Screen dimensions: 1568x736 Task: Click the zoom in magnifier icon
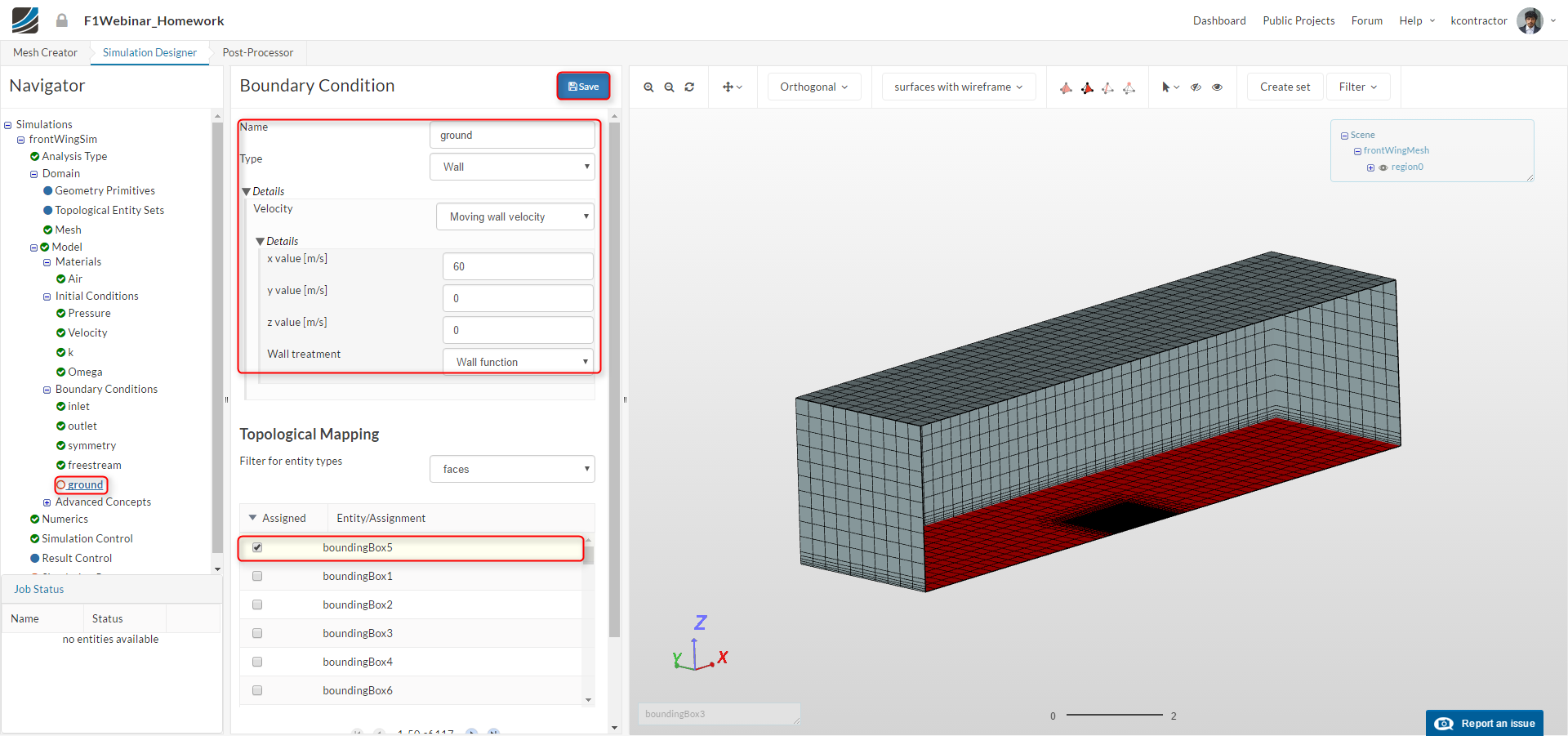pos(648,87)
